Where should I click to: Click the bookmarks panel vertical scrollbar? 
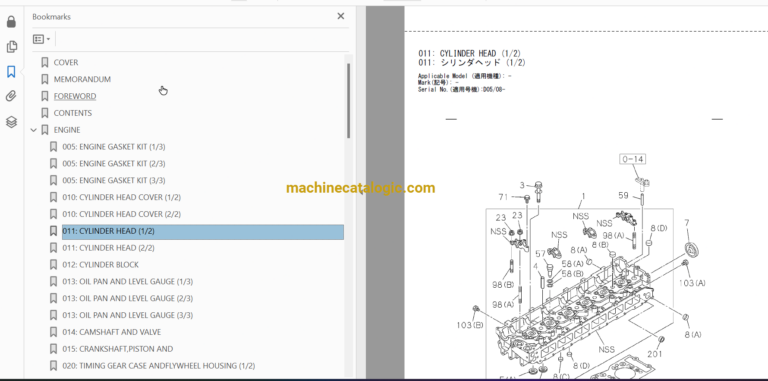coord(349,100)
